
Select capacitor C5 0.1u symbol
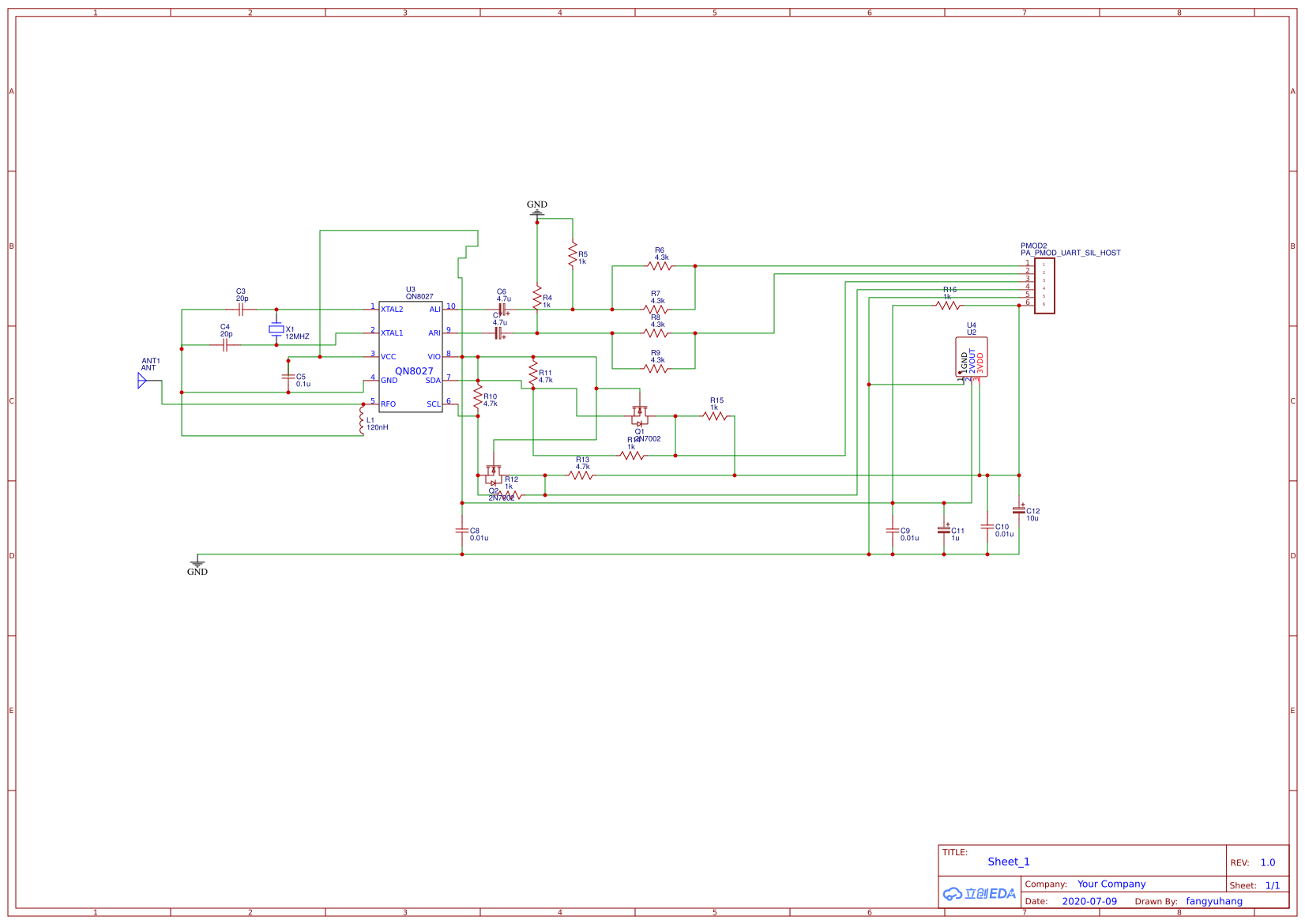288,377
